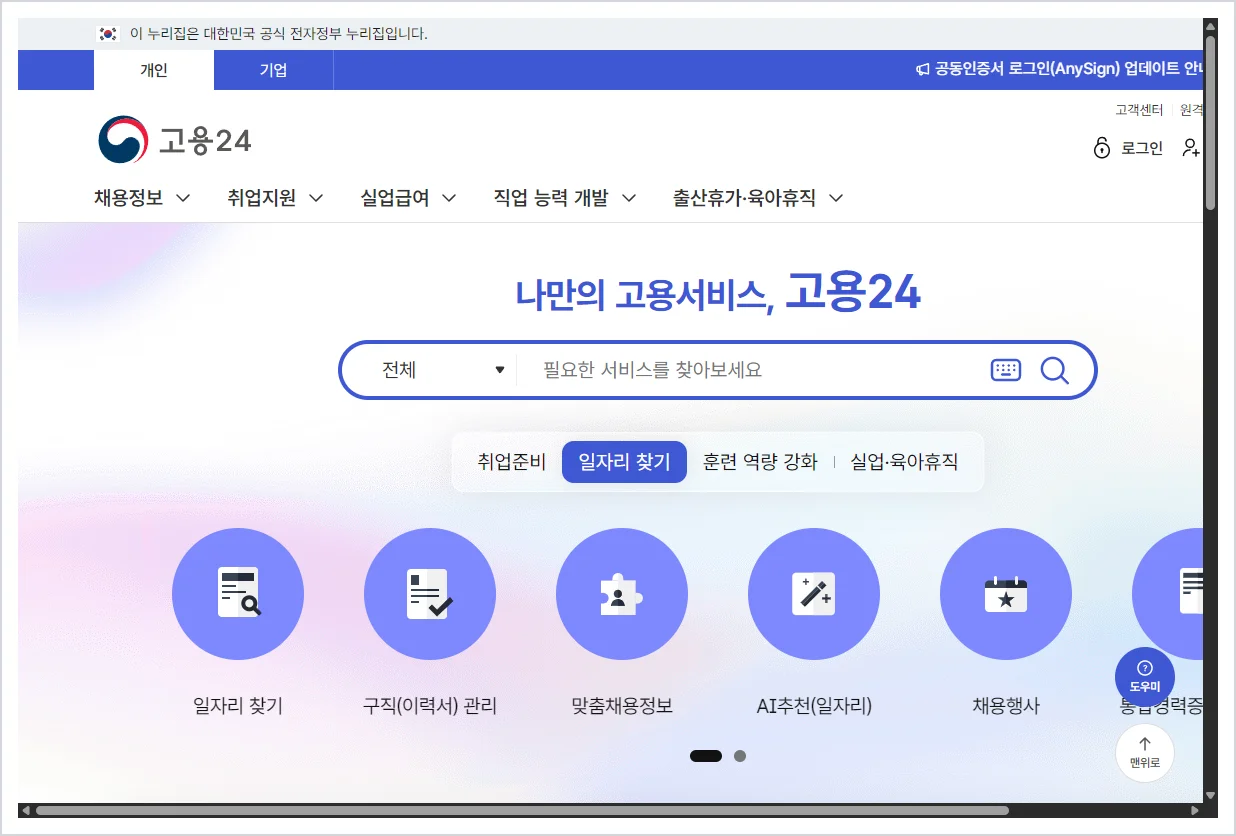This screenshot has width=1236, height=836.
Task: Open the AI추천(일자리) magic wand icon
Action: click(814, 594)
